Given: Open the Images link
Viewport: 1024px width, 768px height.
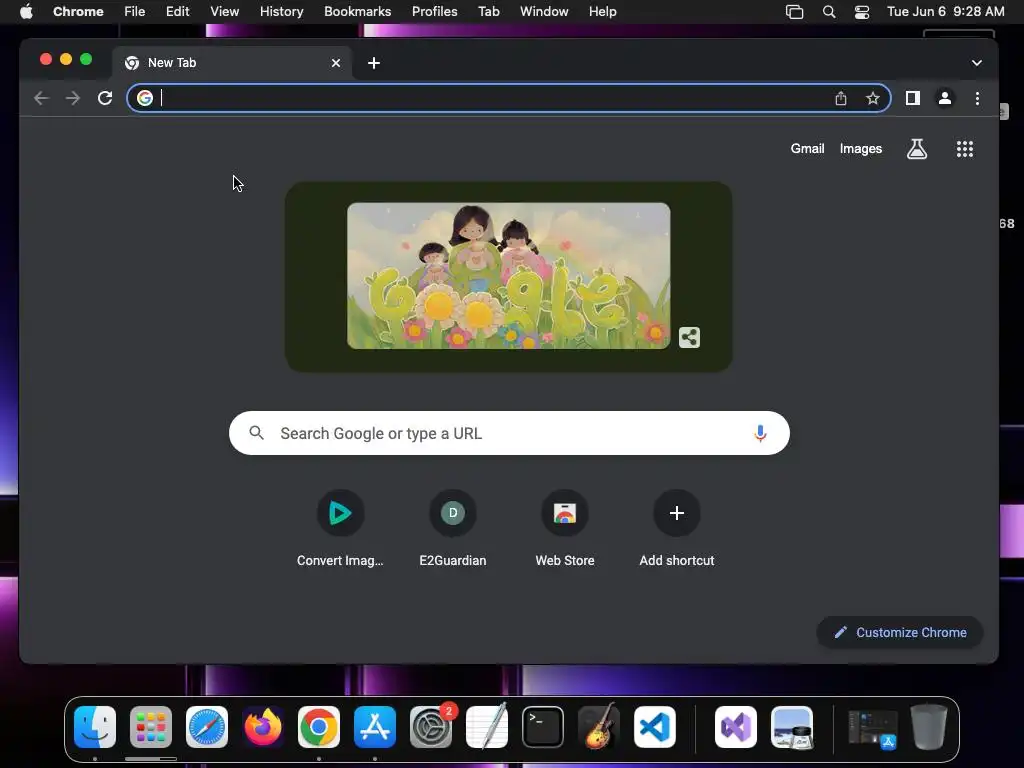Looking at the screenshot, I should coord(861,148).
